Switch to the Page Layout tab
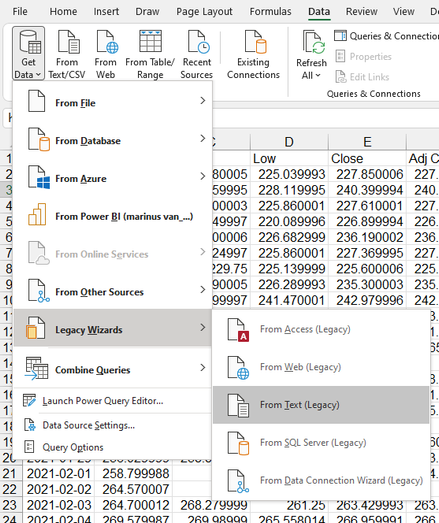Image resolution: width=439 pixels, height=523 pixels. click(x=204, y=11)
